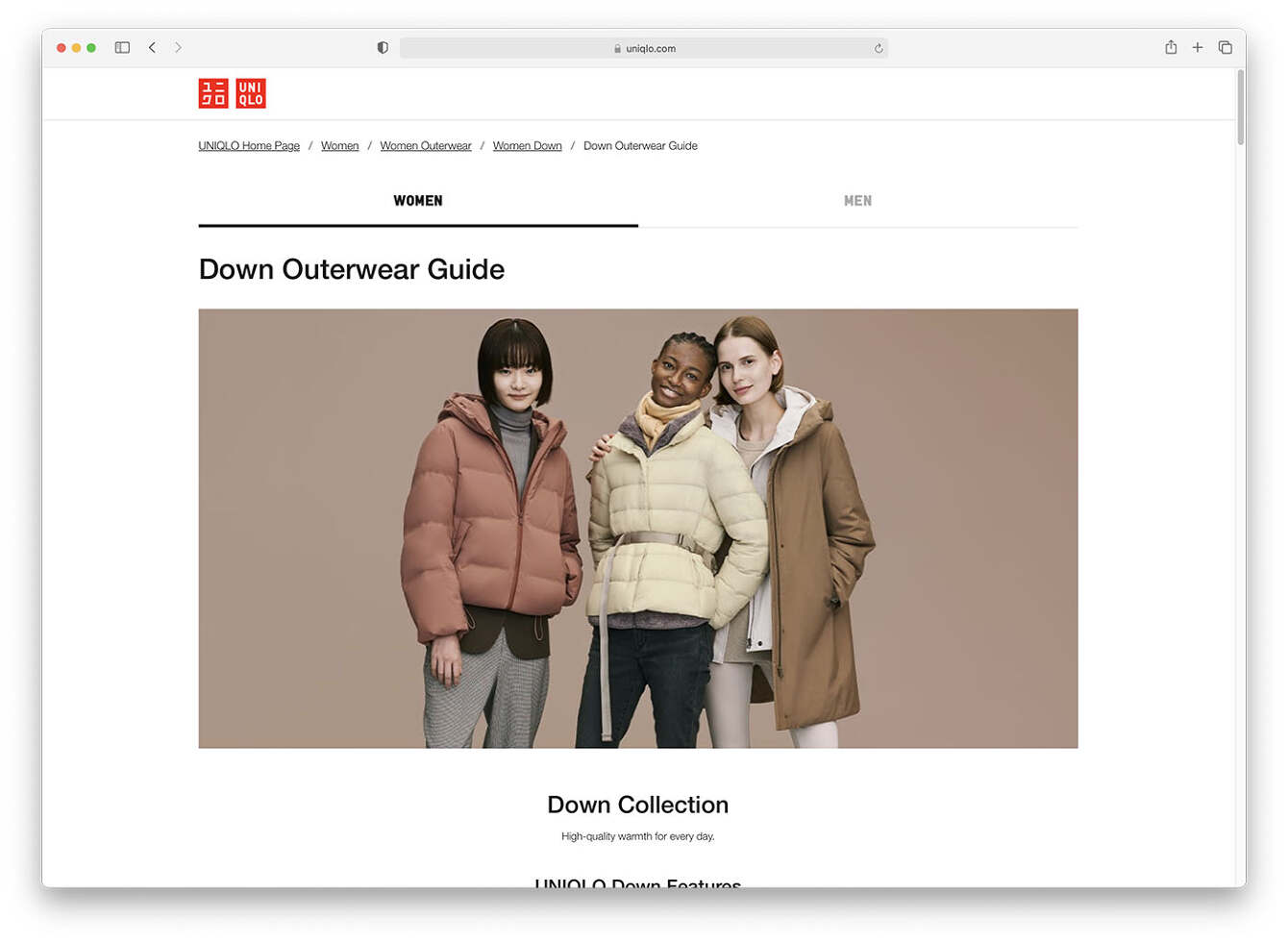This screenshot has height=943, width=1288.
Task: Open a new tab with the plus icon
Action: coord(1198,47)
